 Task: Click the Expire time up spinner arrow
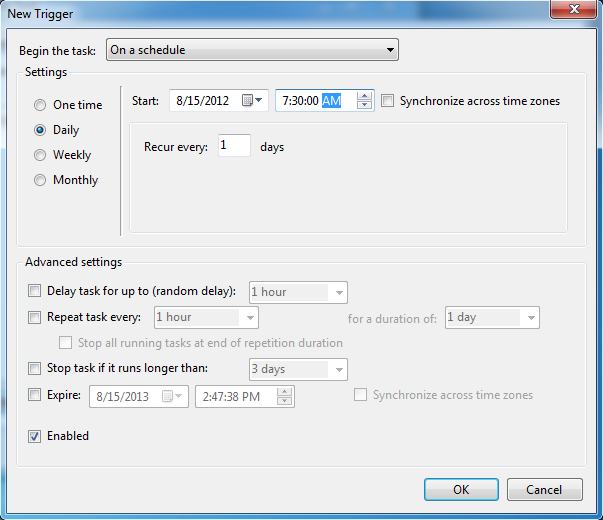[285, 392]
